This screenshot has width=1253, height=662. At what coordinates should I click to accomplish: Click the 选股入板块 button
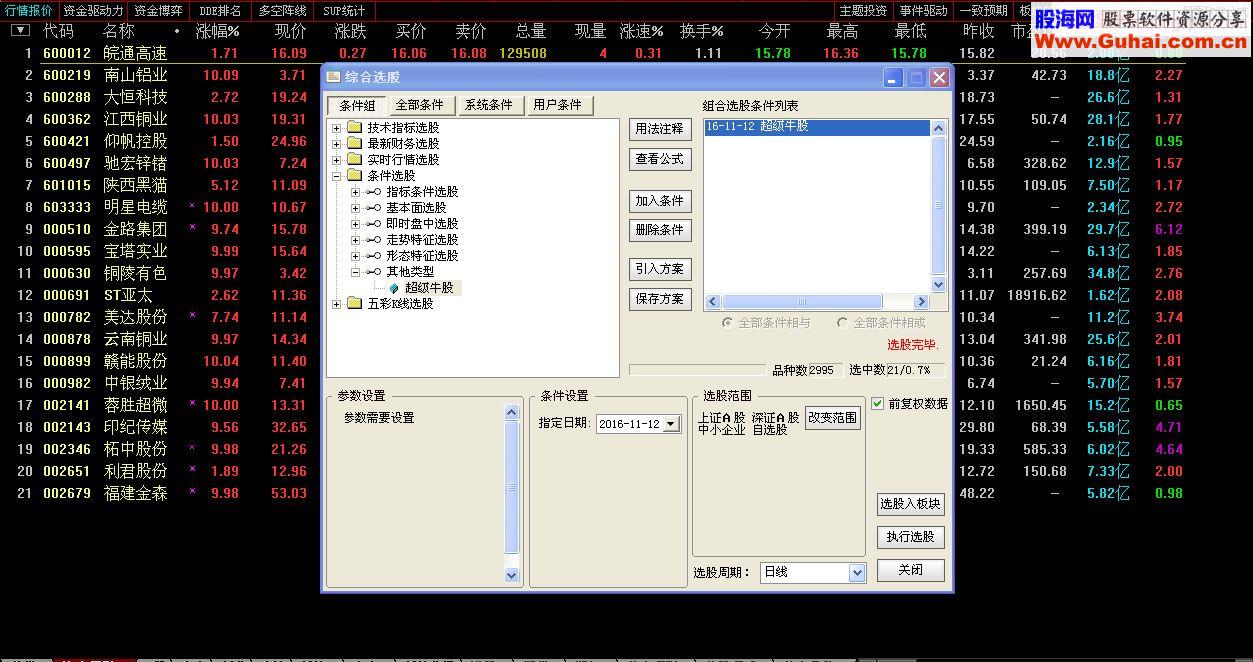click(x=910, y=504)
